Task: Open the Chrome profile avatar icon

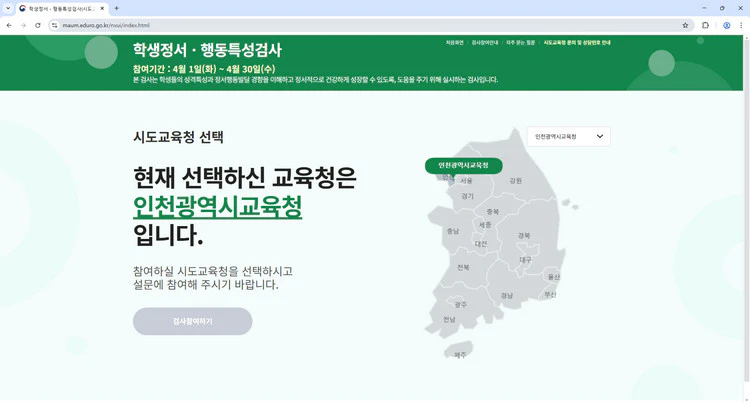Action: [x=727, y=25]
